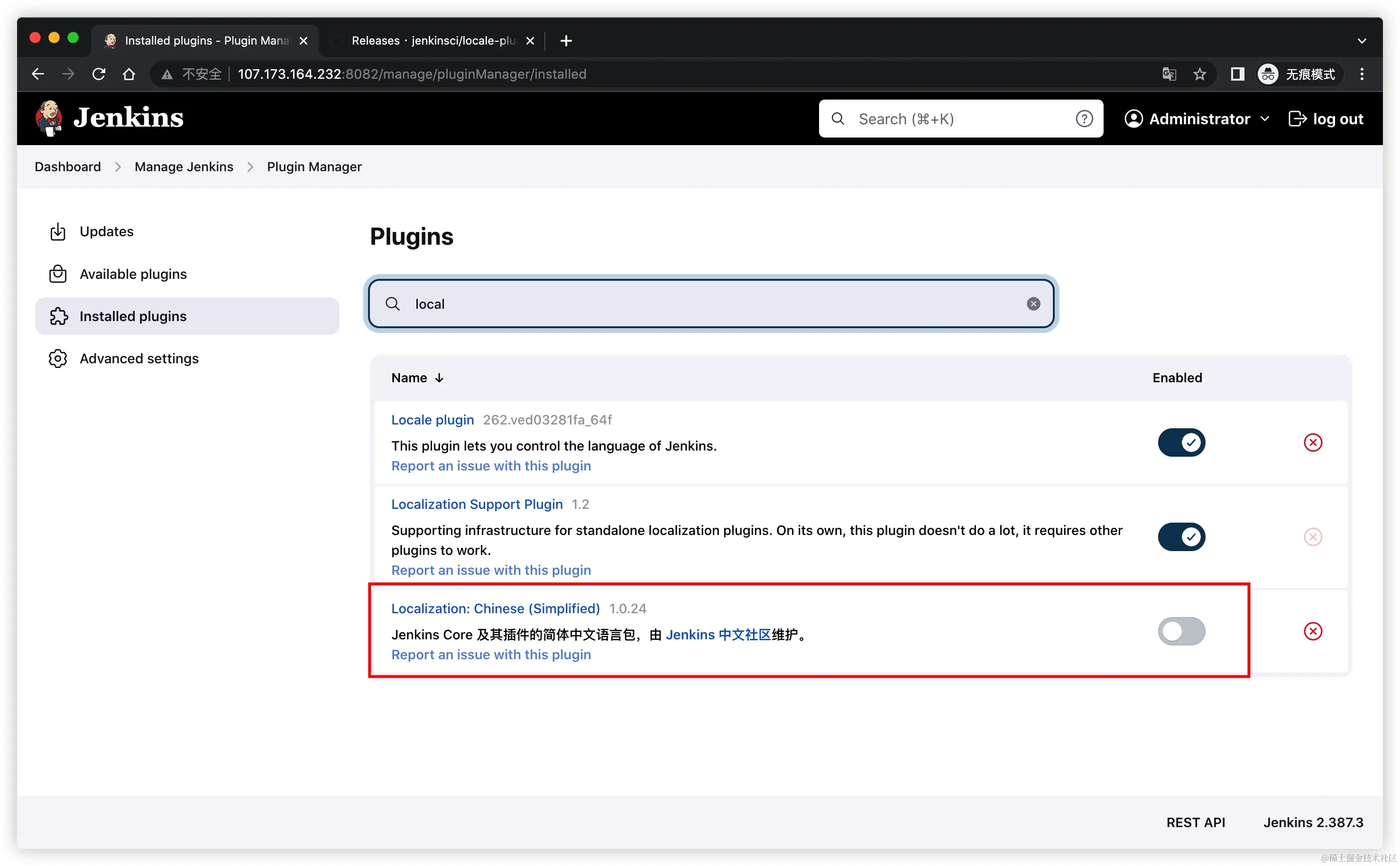Screen dimensions: 1400x866
Task: Click the Jenkins butler logo icon
Action: point(49,119)
